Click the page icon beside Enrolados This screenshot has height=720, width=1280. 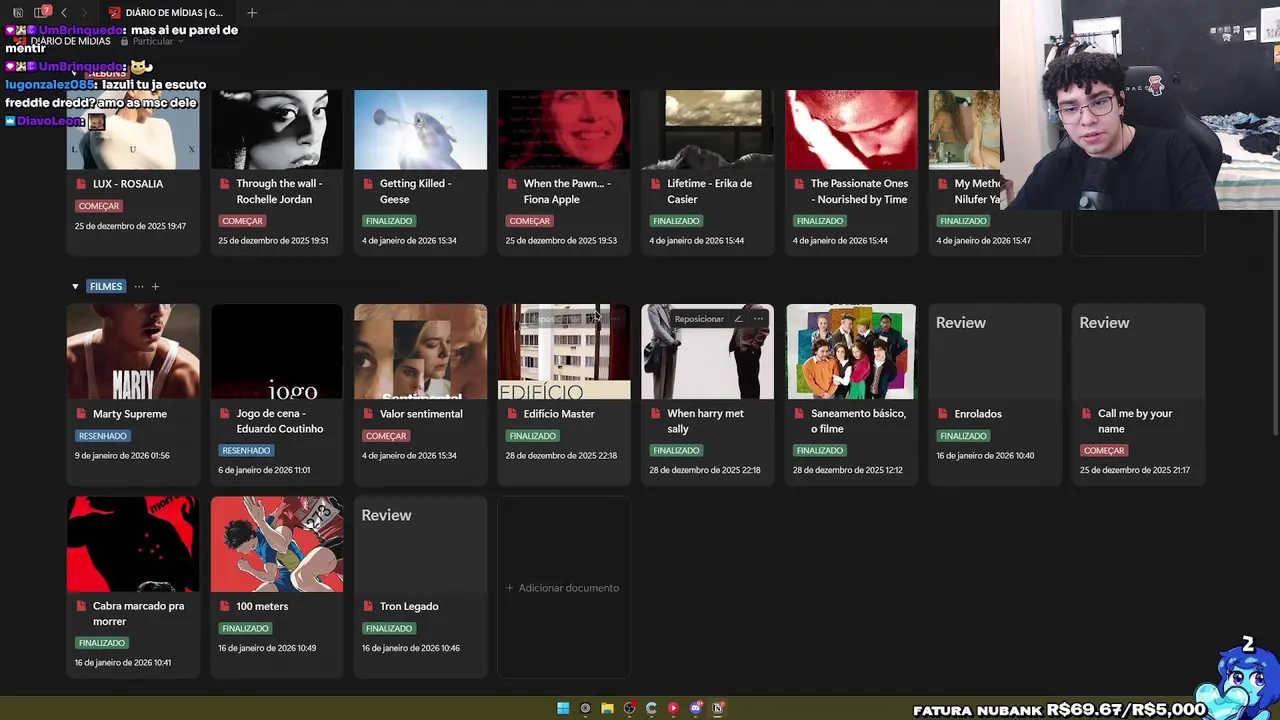pos(944,414)
